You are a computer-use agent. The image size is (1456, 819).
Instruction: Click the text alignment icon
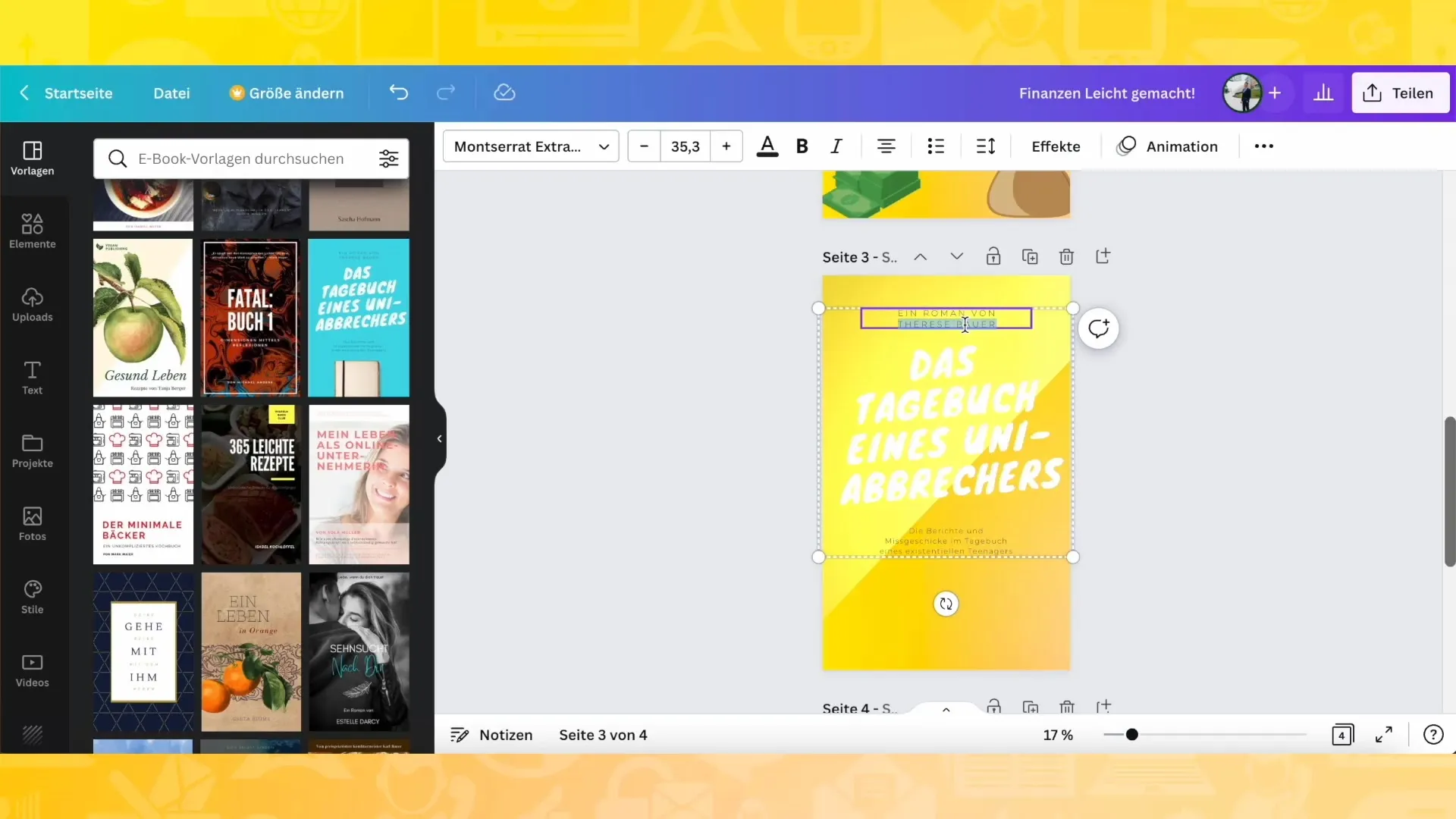[886, 146]
